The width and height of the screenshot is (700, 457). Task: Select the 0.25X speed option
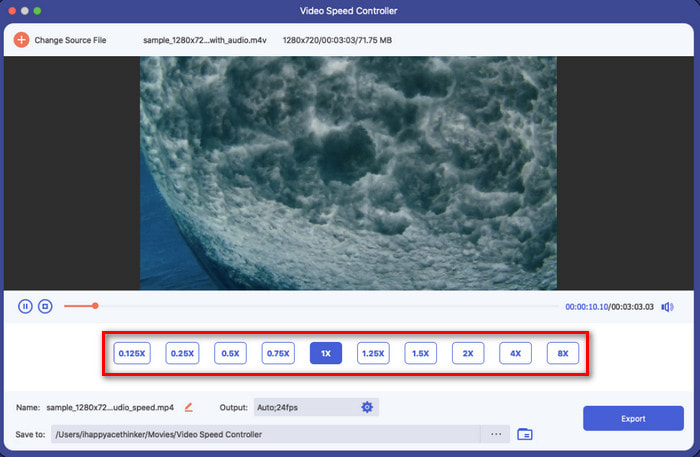pyautogui.click(x=182, y=353)
